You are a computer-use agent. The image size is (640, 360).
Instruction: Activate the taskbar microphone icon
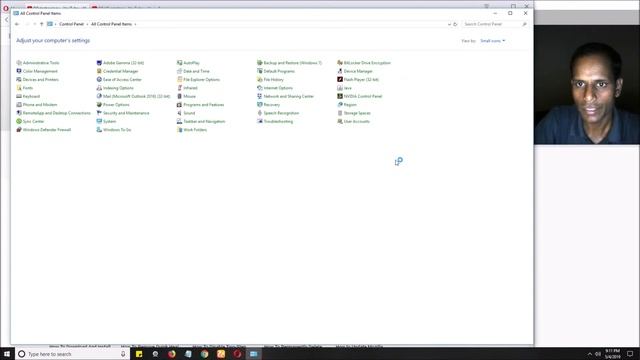(123, 354)
